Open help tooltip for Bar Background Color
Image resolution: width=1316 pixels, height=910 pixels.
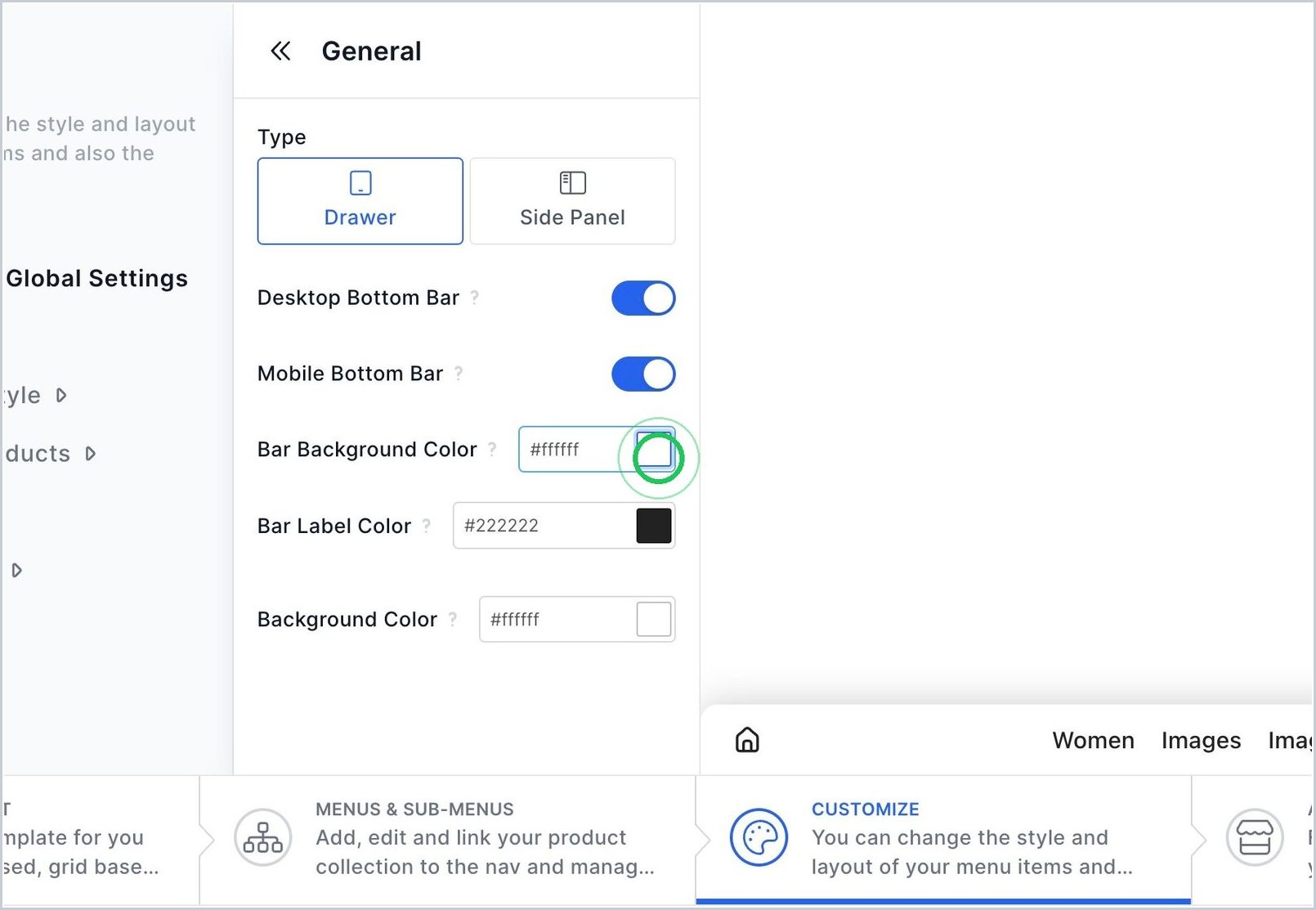(x=492, y=450)
